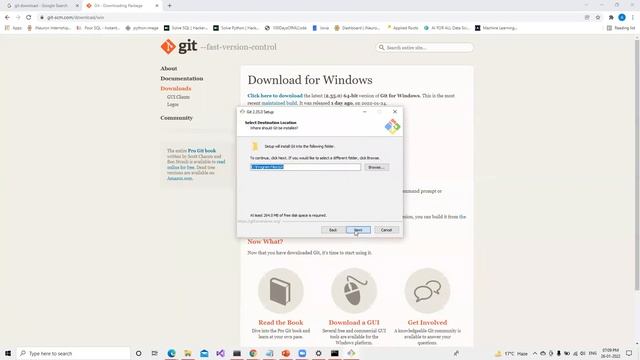Open Cortana circle icon on taskbar
This screenshot has height=360, width=640.
(x=138, y=353)
